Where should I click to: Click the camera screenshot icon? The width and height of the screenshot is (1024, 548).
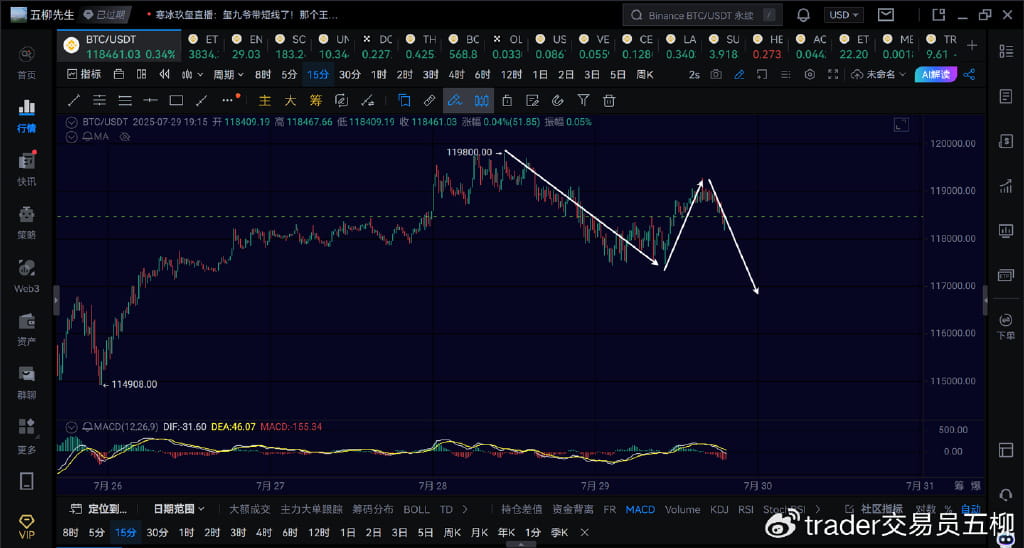click(x=716, y=74)
